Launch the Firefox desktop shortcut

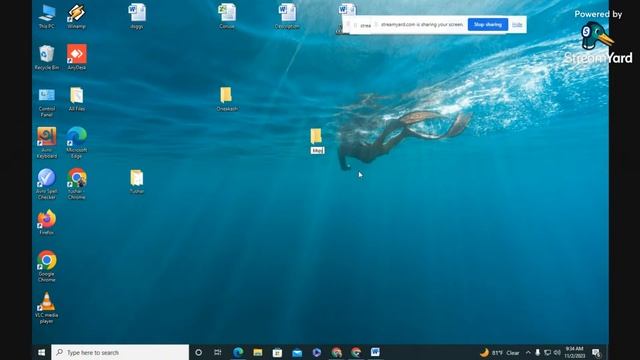tap(47, 222)
